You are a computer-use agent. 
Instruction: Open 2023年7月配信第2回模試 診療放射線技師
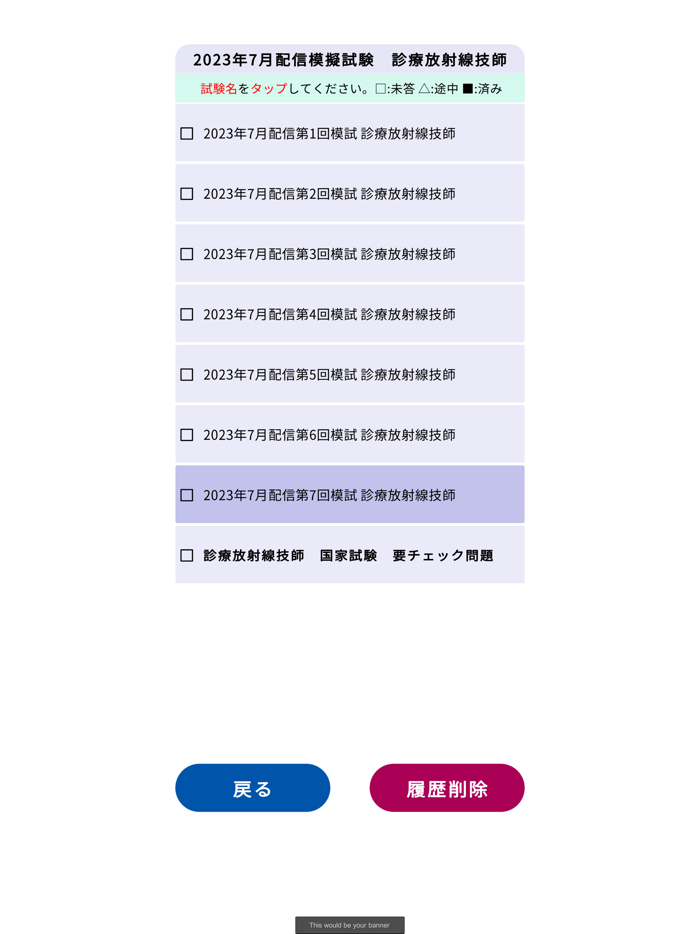point(330,193)
